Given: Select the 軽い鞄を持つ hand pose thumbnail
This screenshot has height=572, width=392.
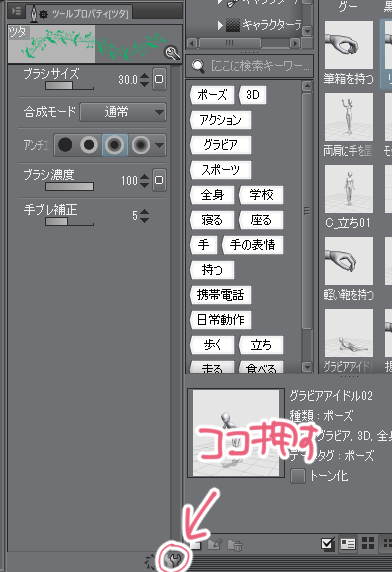Looking at the screenshot, I should 349,261.
